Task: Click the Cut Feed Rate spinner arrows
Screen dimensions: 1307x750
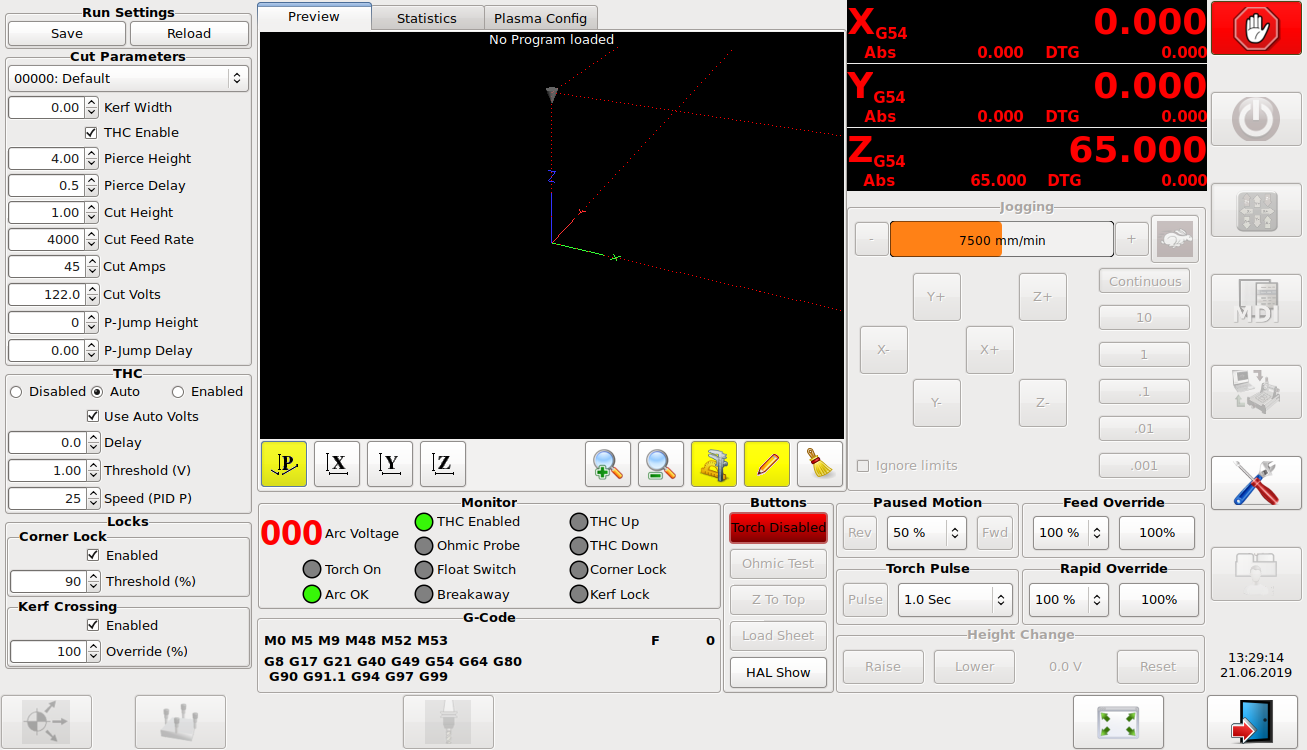Action: (92, 239)
